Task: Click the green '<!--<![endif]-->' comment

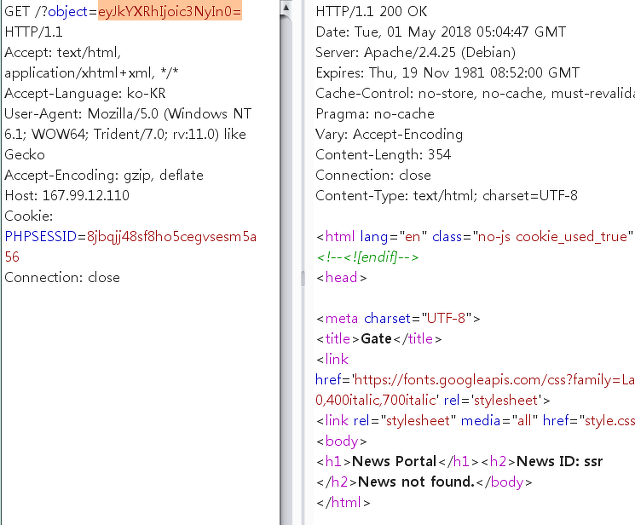Action: pos(367,257)
